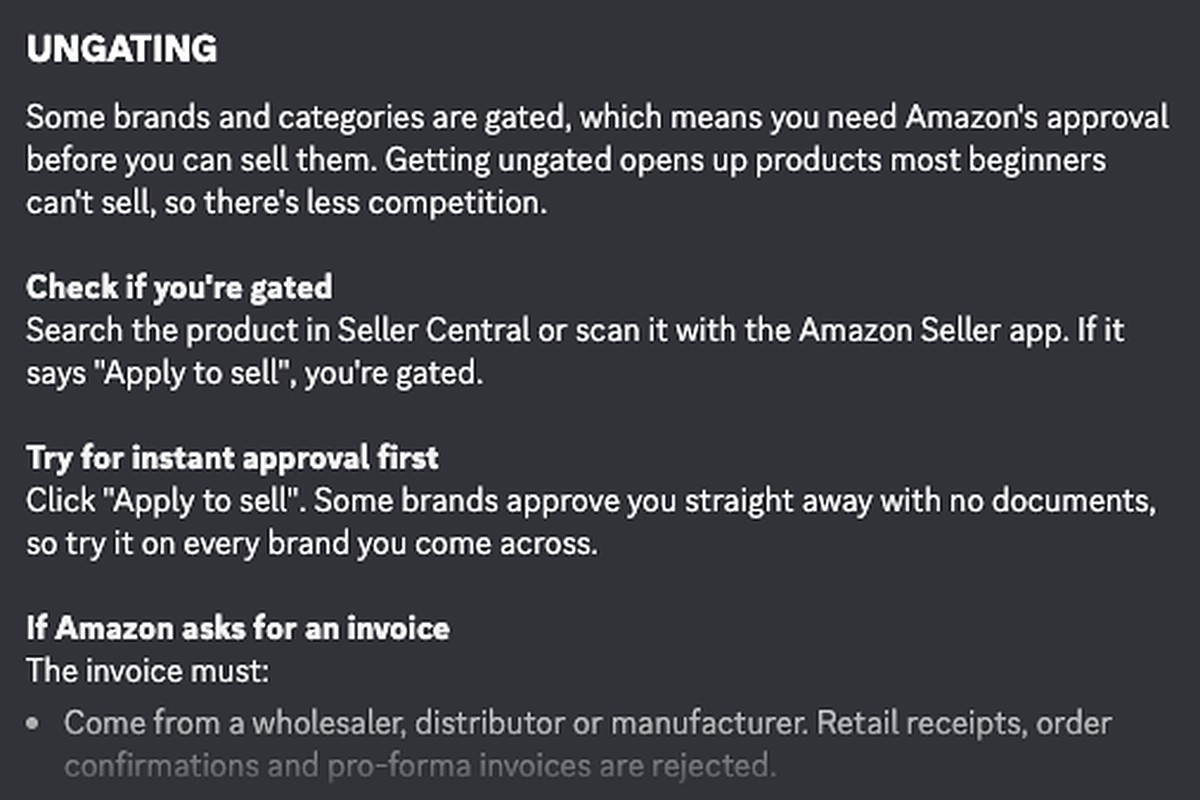Click the "Try for instant approval first" subheading
Image resolution: width=1200 pixels, height=800 pixels.
point(232,458)
